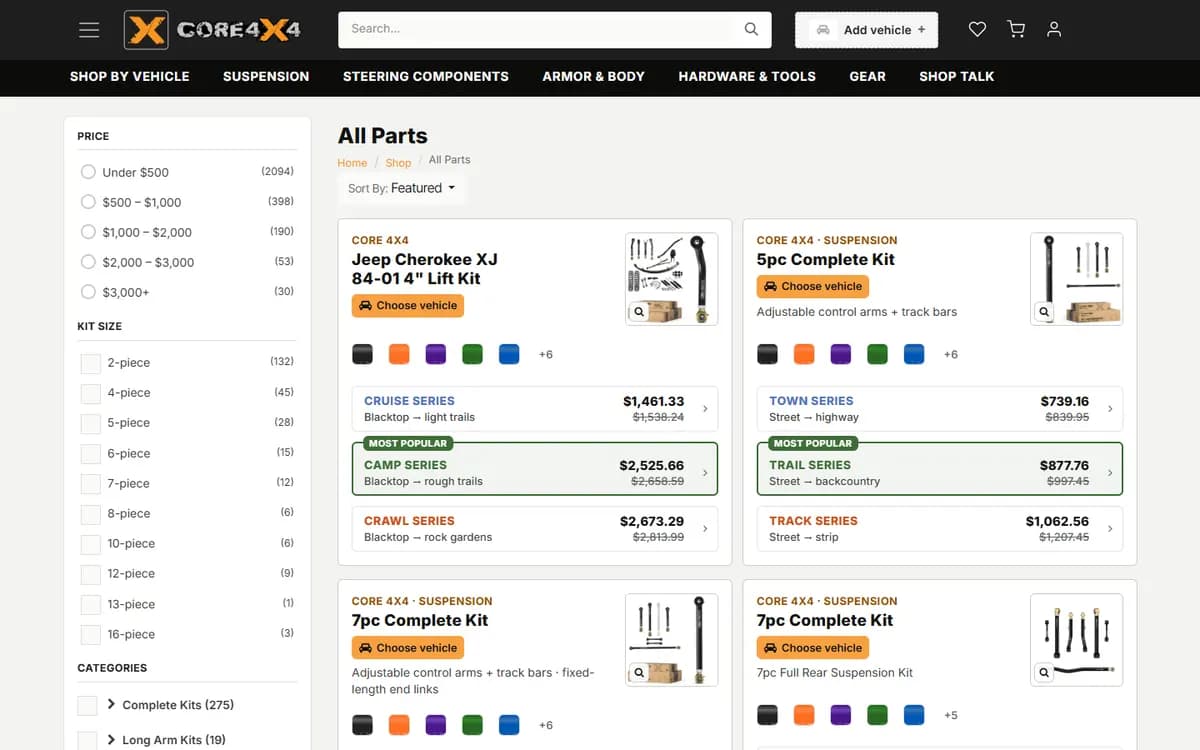1200x750 pixels.
Task: Show +5 more colors on 7pc rear kit
Action: (x=951, y=716)
